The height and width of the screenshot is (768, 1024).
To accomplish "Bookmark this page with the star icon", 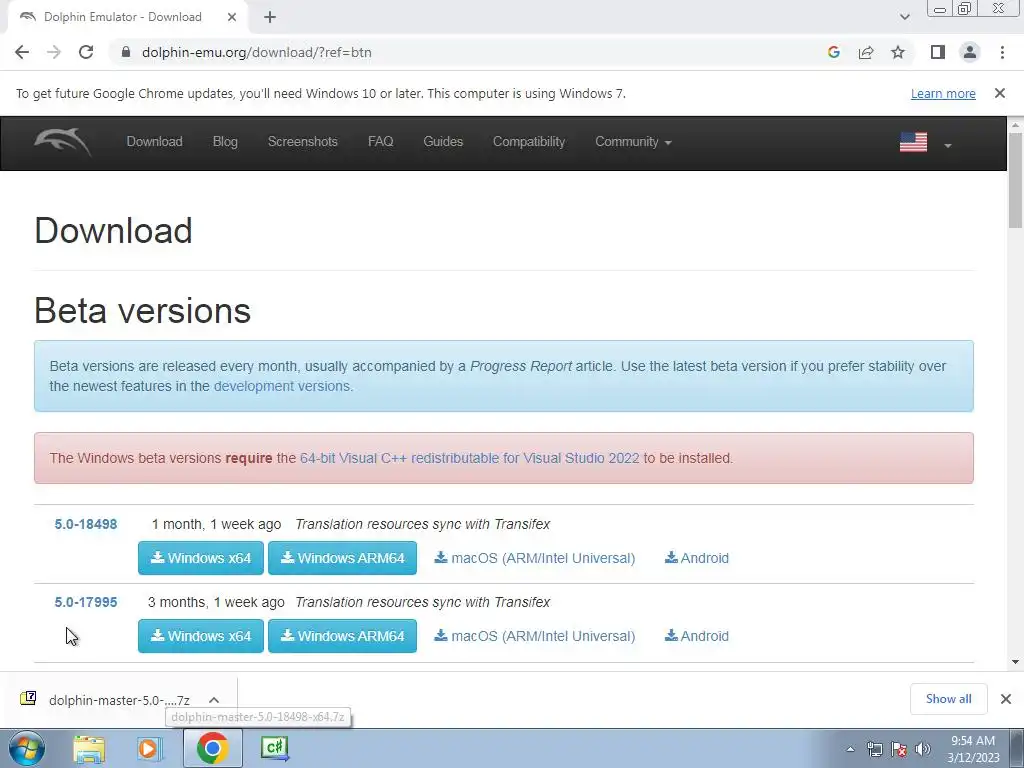I will pyautogui.click(x=898, y=52).
